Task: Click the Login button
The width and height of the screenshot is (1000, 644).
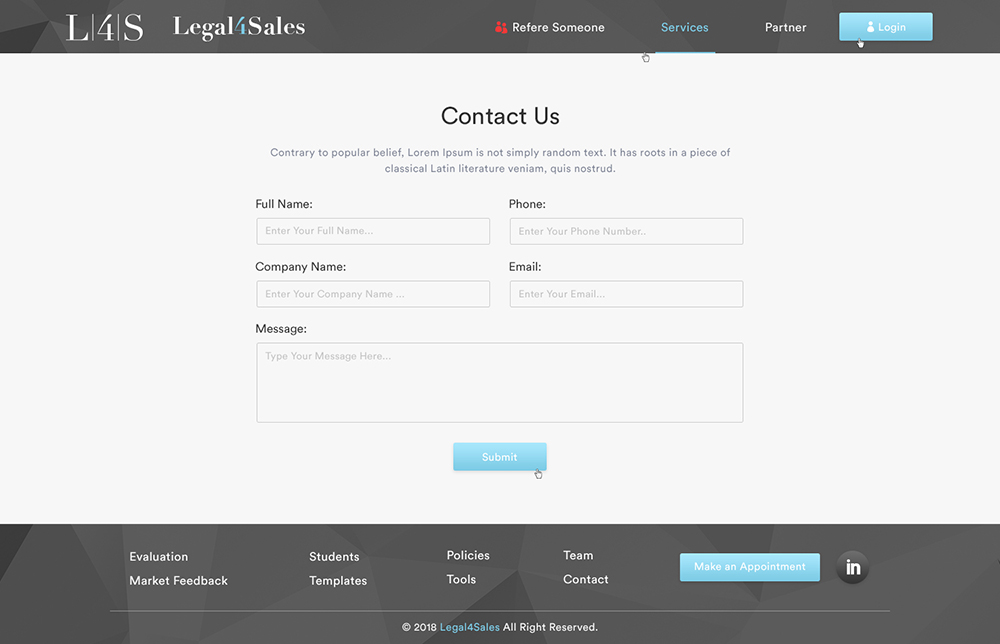Action: pyautogui.click(x=886, y=27)
